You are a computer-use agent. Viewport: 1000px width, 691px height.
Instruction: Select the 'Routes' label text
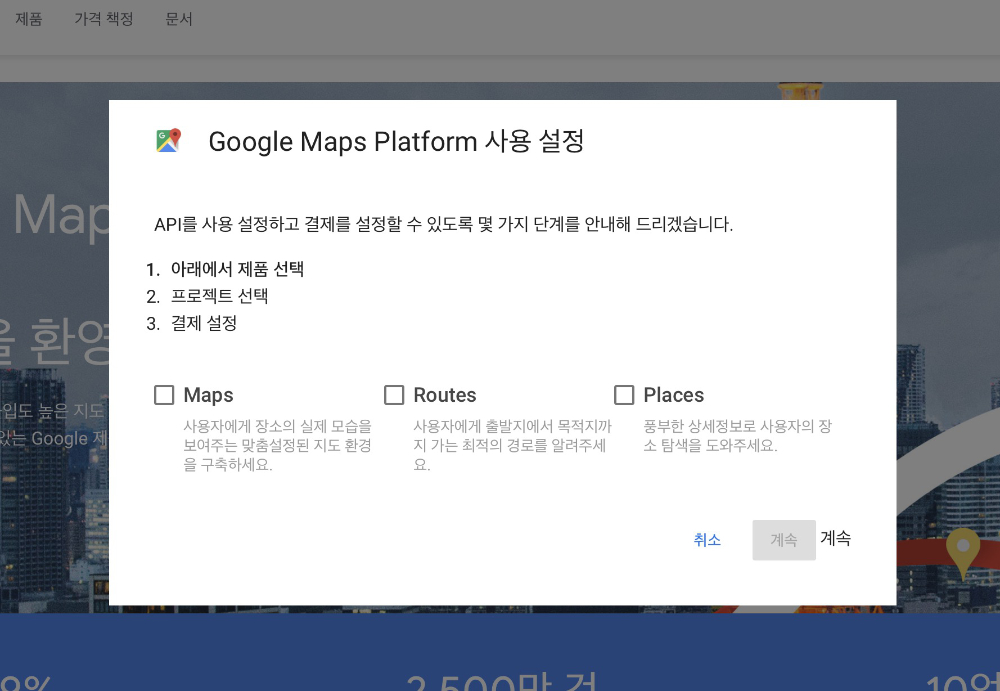pos(445,395)
